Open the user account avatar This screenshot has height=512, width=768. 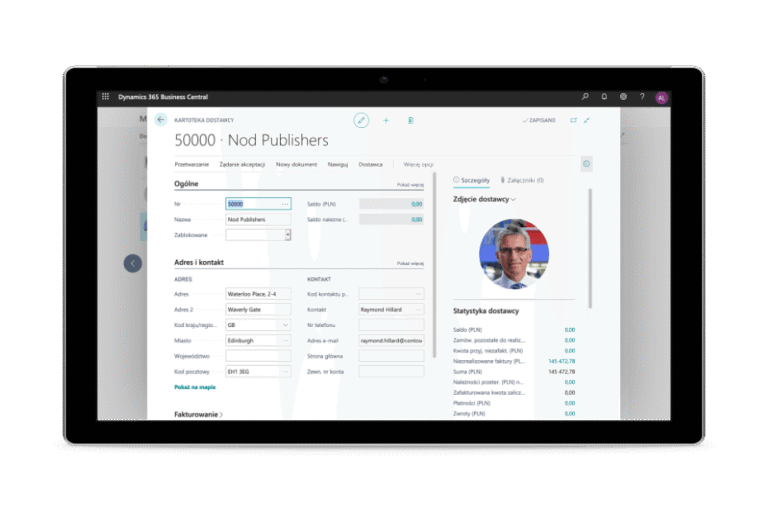coord(661,98)
